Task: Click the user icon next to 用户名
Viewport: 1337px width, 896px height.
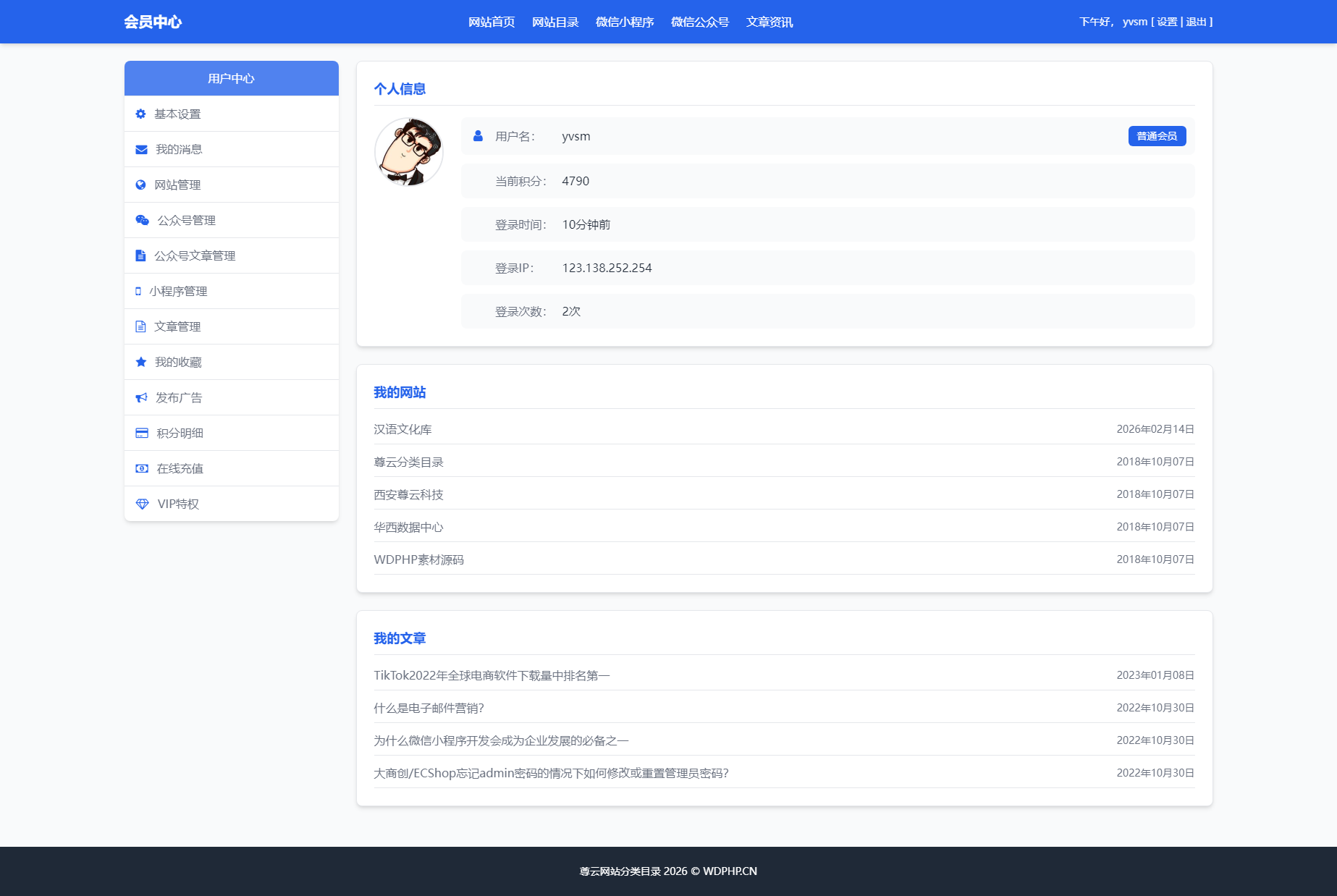Action: [478, 136]
